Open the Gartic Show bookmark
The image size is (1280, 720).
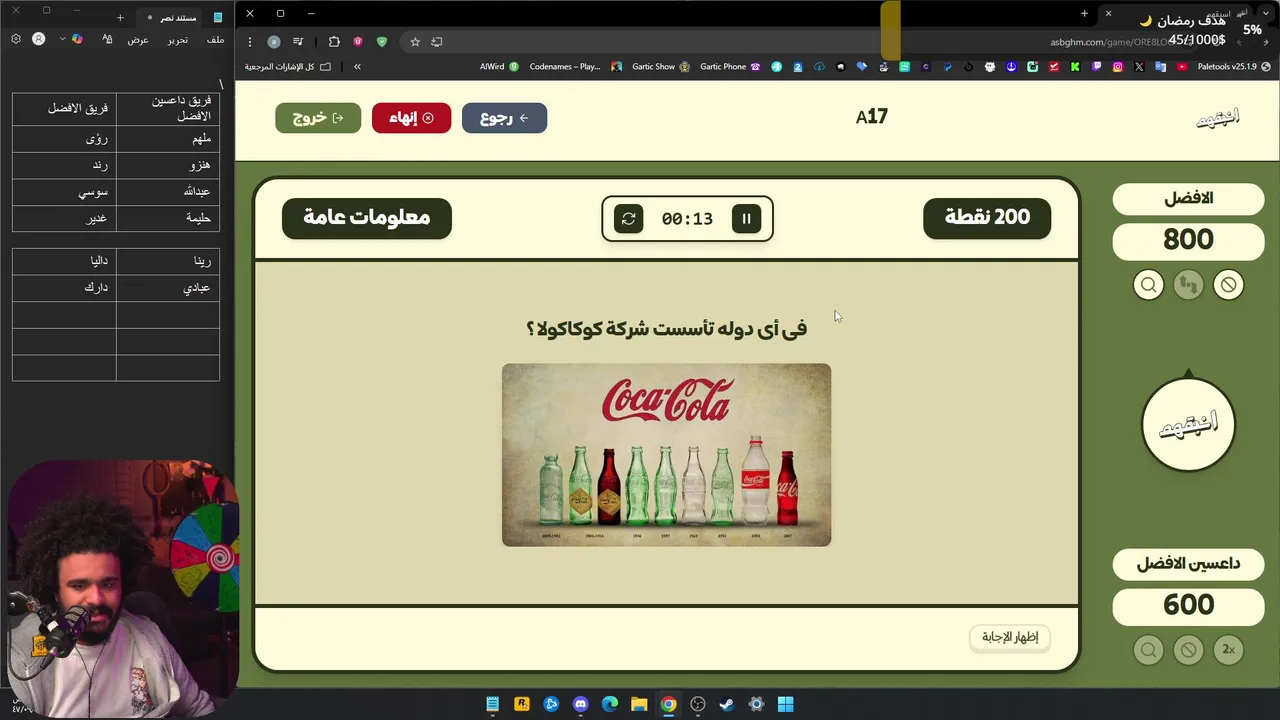click(x=661, y=67)
